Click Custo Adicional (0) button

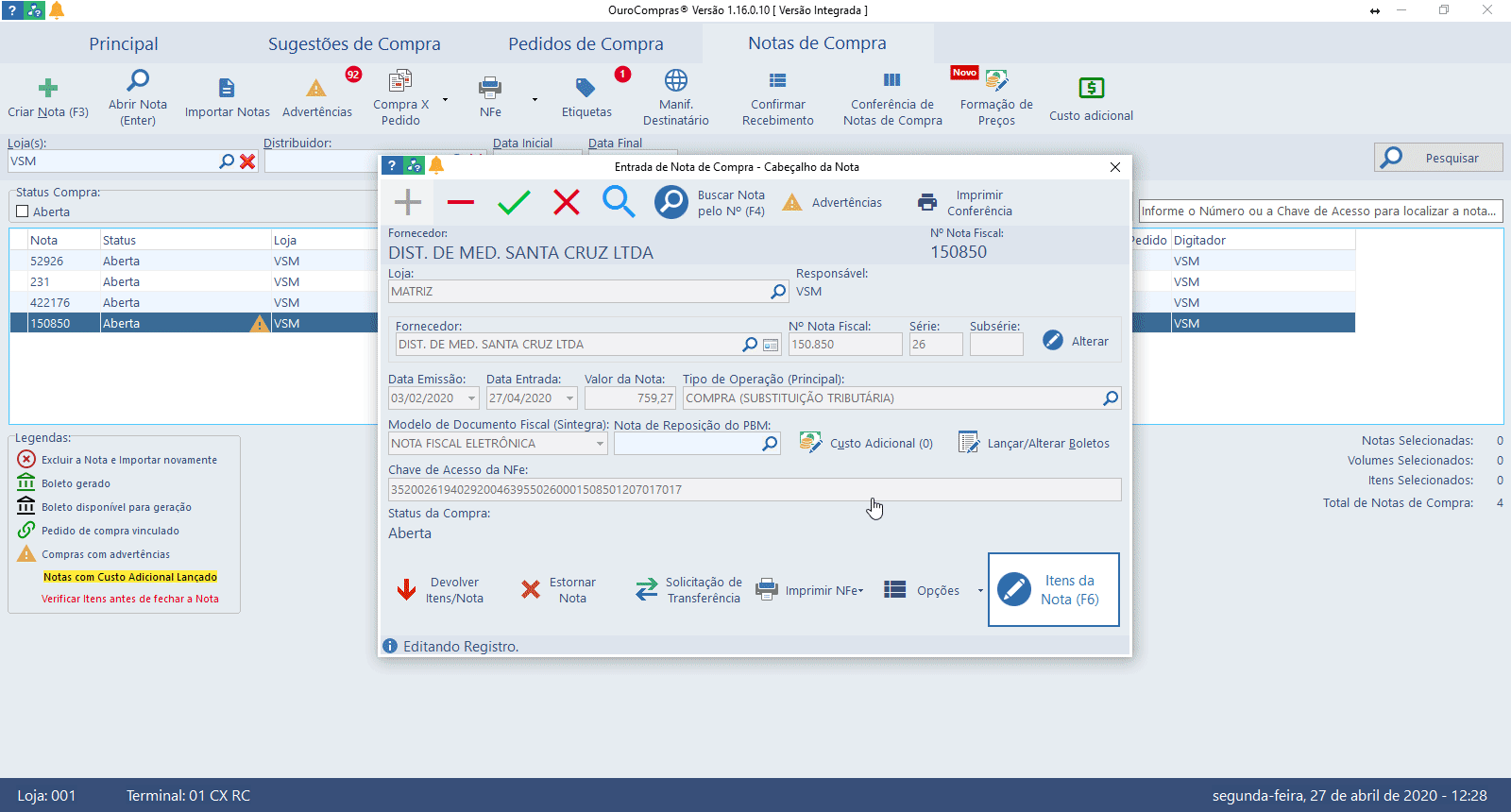(866, 443)
